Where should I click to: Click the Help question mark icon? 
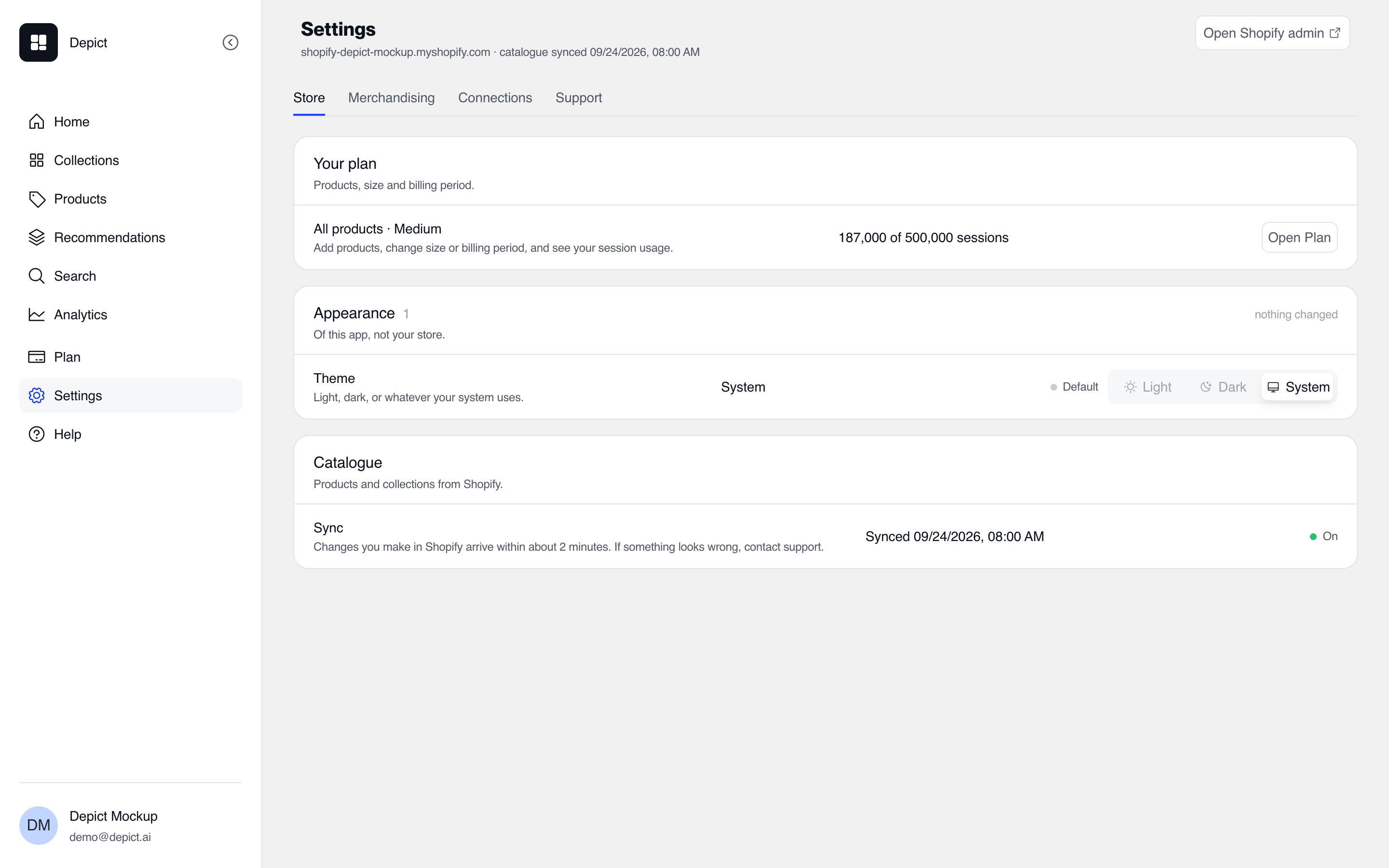tap(37, 434)
